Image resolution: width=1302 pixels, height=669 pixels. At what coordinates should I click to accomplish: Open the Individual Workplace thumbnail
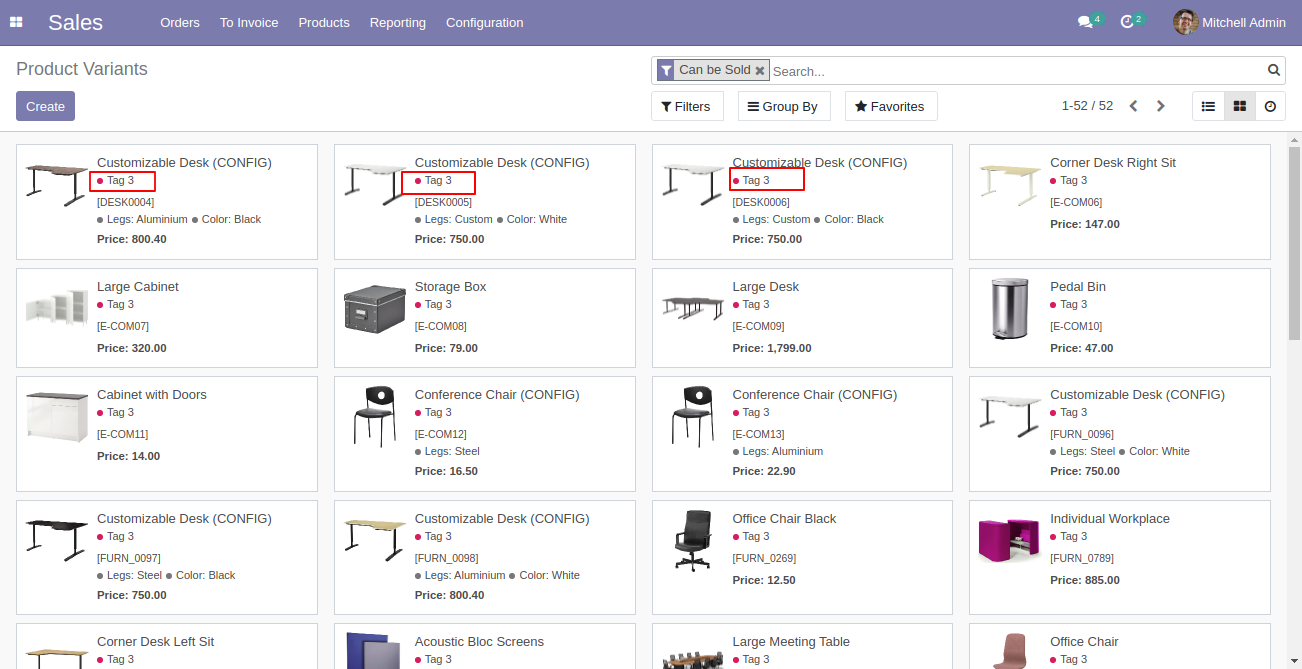pyautogui.click(x=1011, y=540)
